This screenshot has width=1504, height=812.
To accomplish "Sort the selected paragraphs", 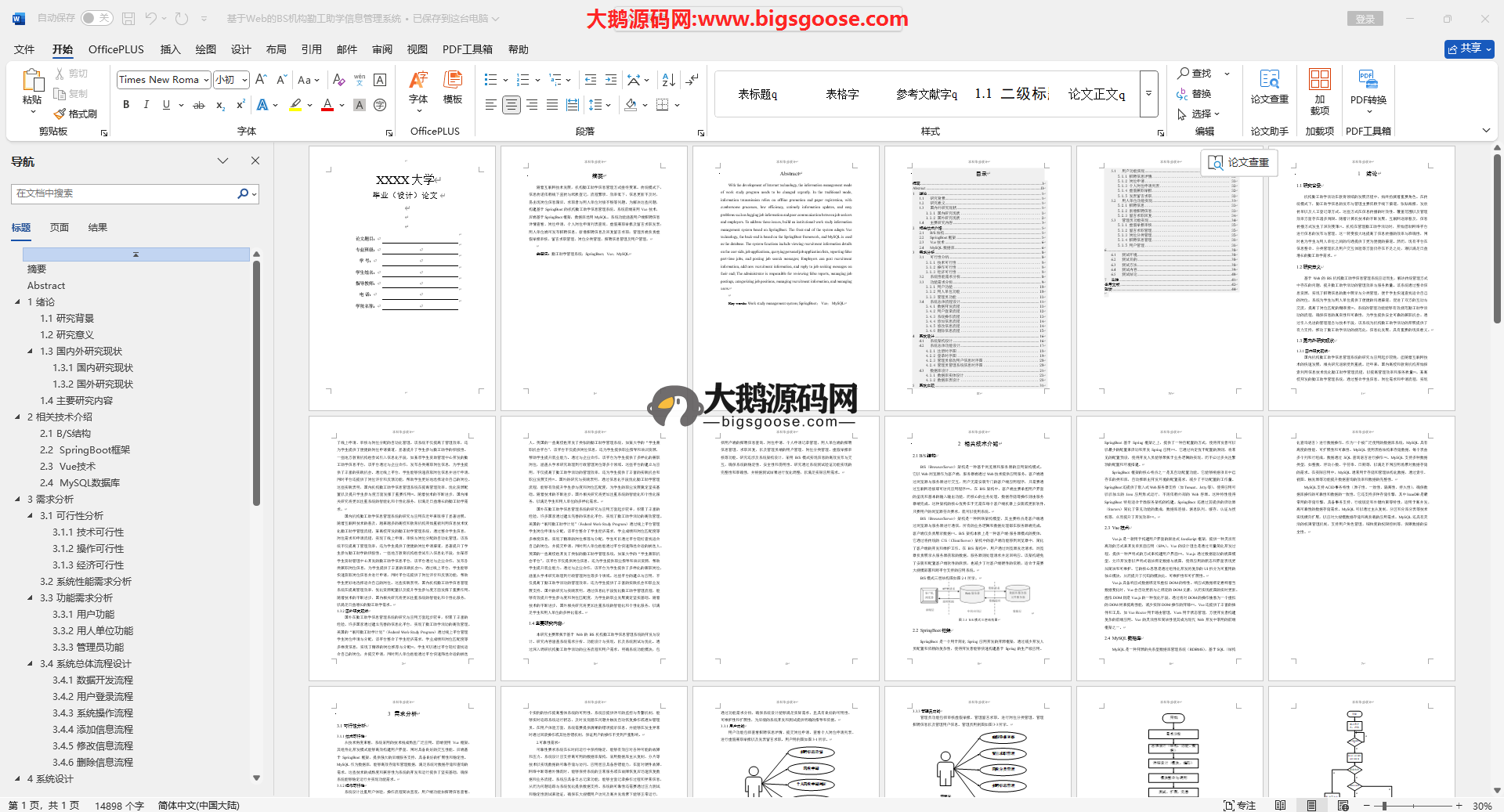I will pyautogui.click(x=668, y=80).
